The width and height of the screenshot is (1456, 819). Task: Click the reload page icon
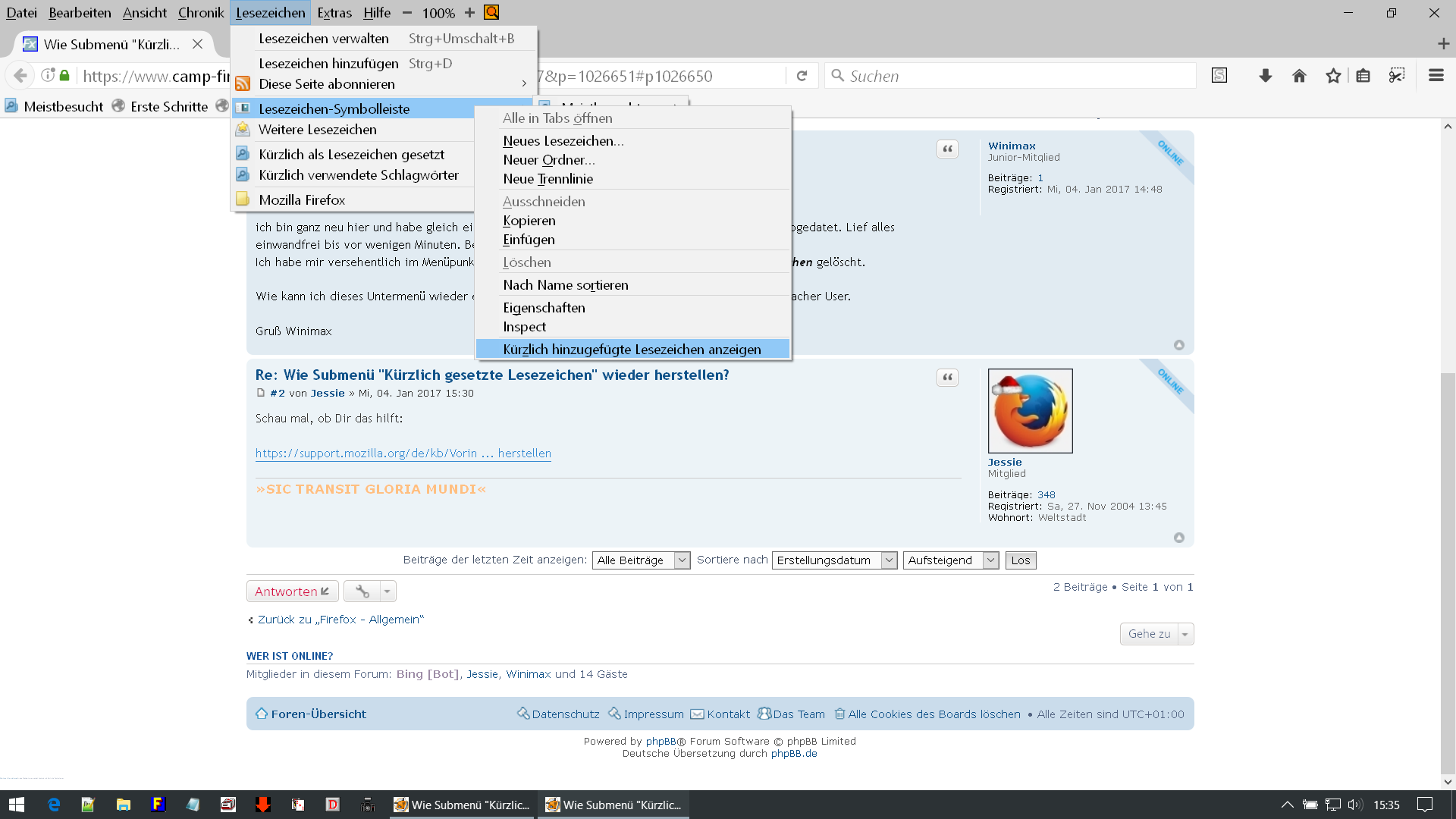pos(802,76)
